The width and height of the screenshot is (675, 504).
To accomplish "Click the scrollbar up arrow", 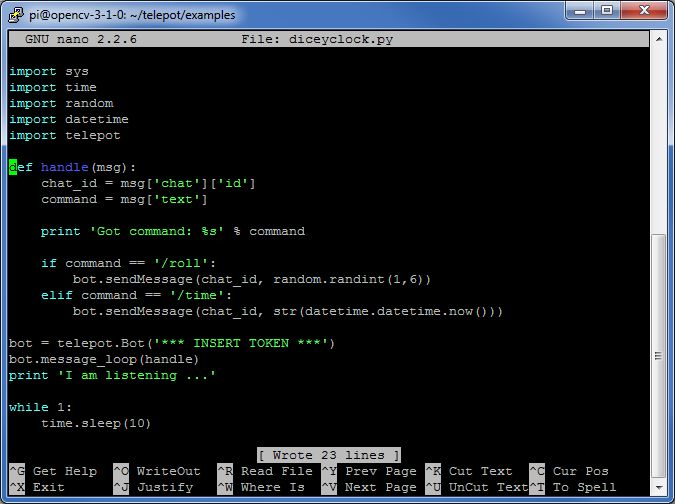I will [658, 39].
